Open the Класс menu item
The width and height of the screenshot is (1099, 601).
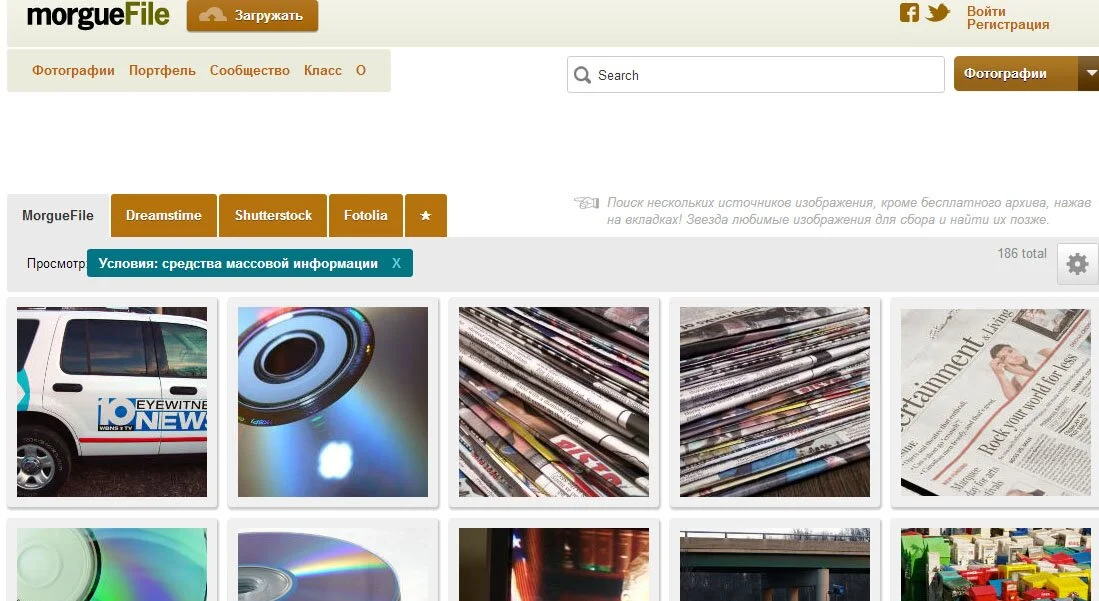point(322,70)
